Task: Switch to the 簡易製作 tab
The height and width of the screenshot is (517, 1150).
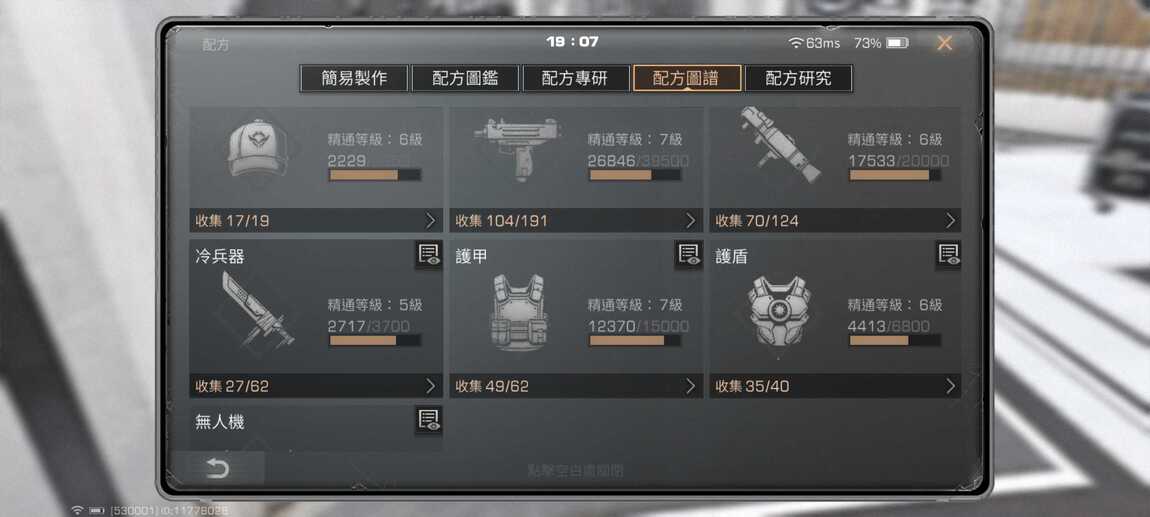Action: pyautogui.click(x=354, y=78)
